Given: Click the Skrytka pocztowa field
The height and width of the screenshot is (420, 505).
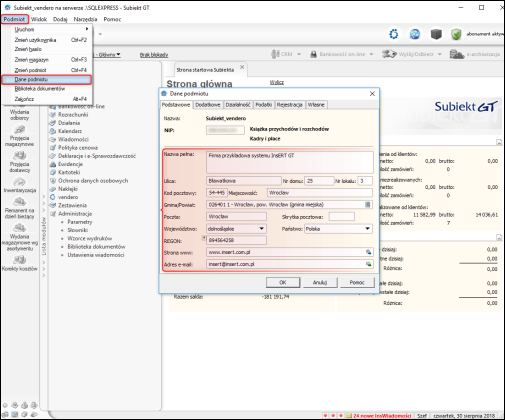Looking at the screenshot, I should 342,217.
